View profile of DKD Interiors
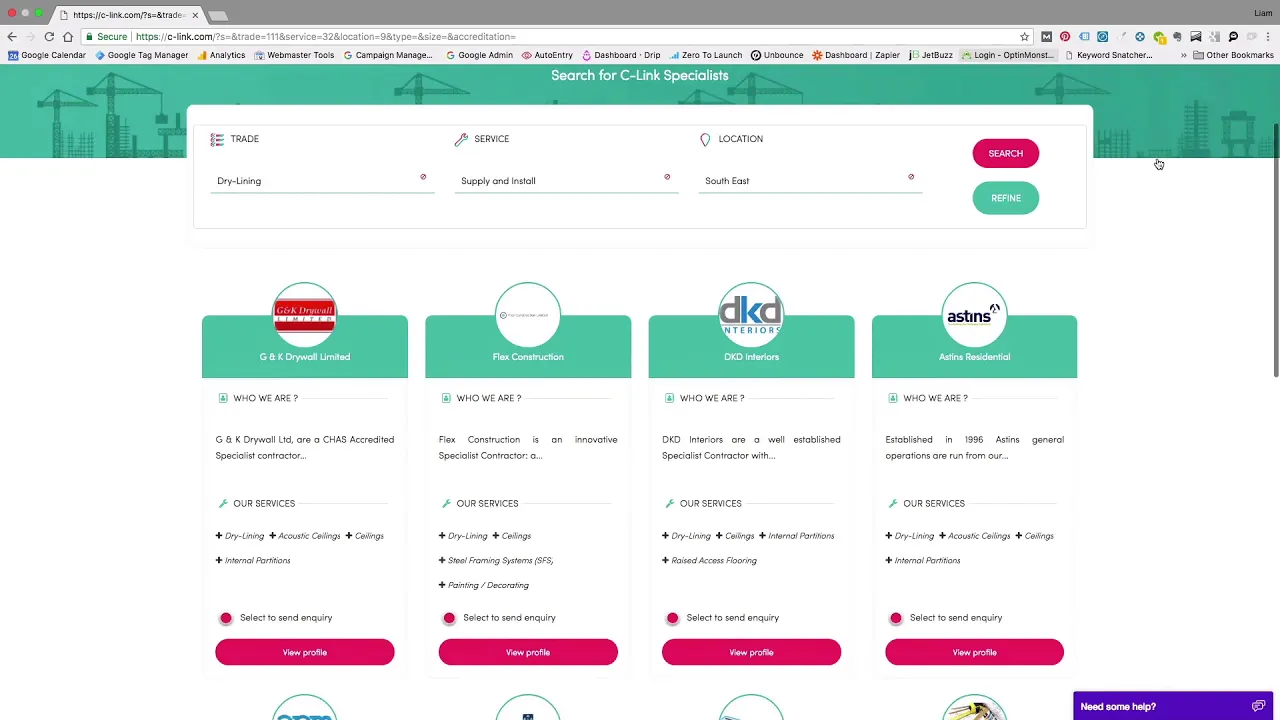This screenshot has height=720, width=1280. (751, 652)
